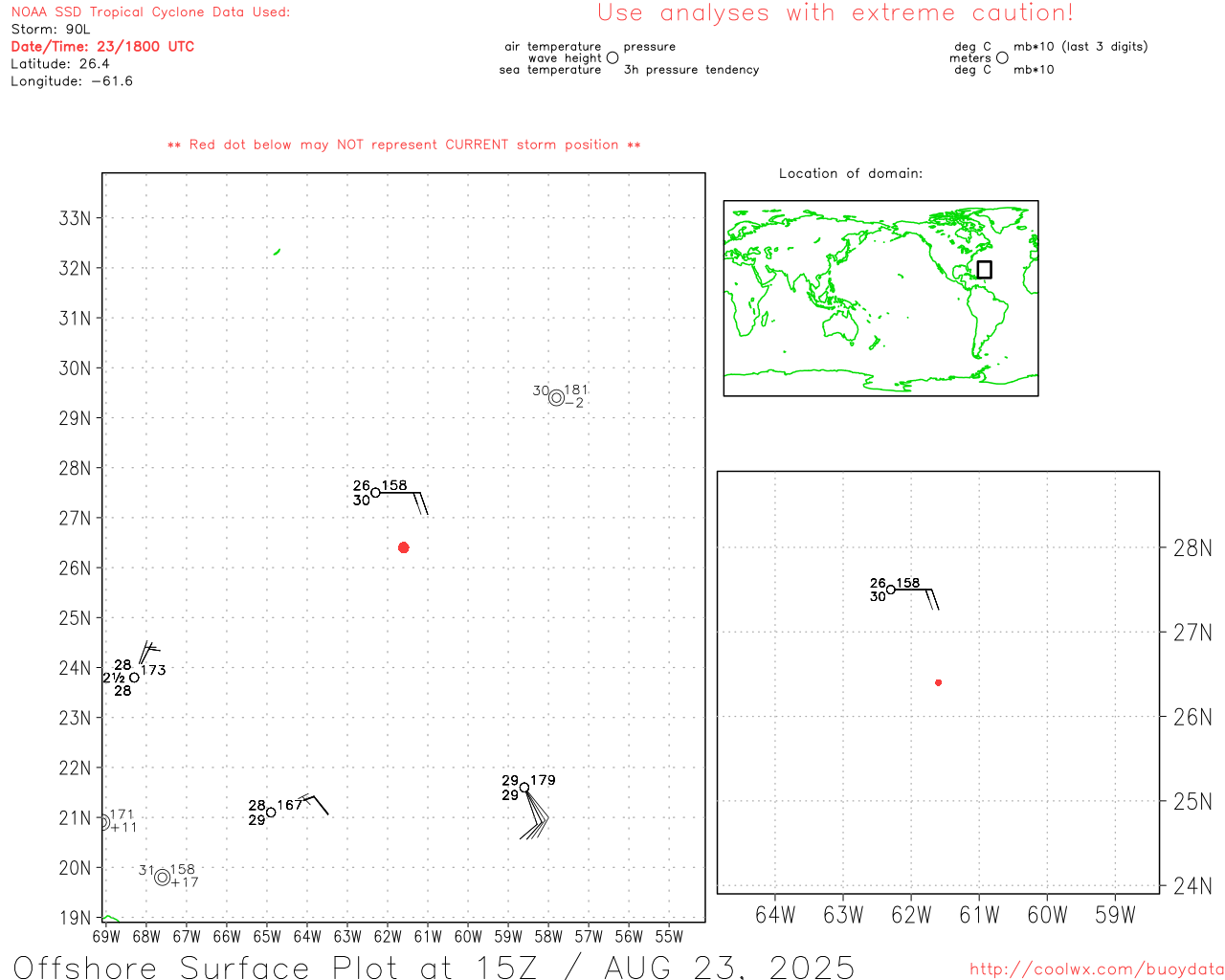Click the main map station circle labeled 158 near 27N
This screenshot has height=980, width=1225.
click(x=375, y=493)
